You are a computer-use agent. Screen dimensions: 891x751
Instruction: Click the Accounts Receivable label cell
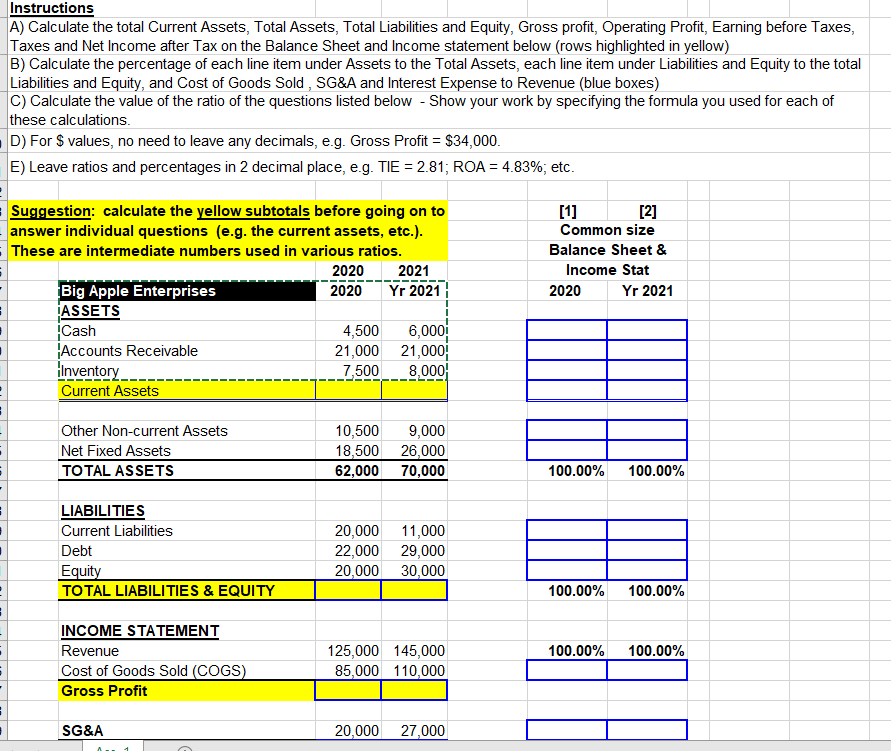click(131, 351)
